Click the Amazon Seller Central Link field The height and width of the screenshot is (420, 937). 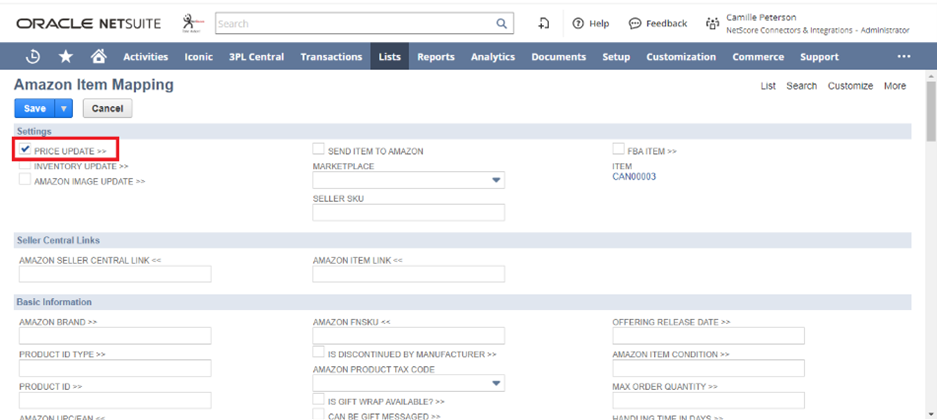click(x=115, y=274)
